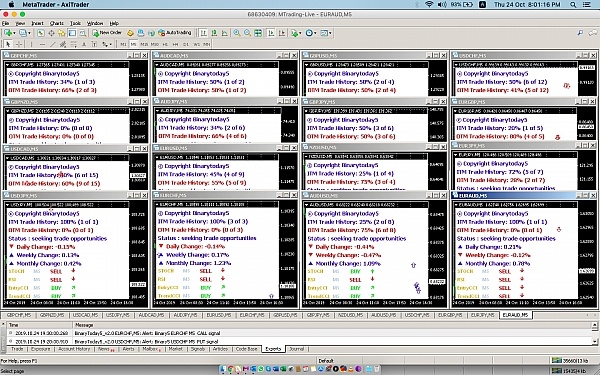600x375 pixels.
Task: Select the Trendline drawing tool
Action: click(53, 44)
